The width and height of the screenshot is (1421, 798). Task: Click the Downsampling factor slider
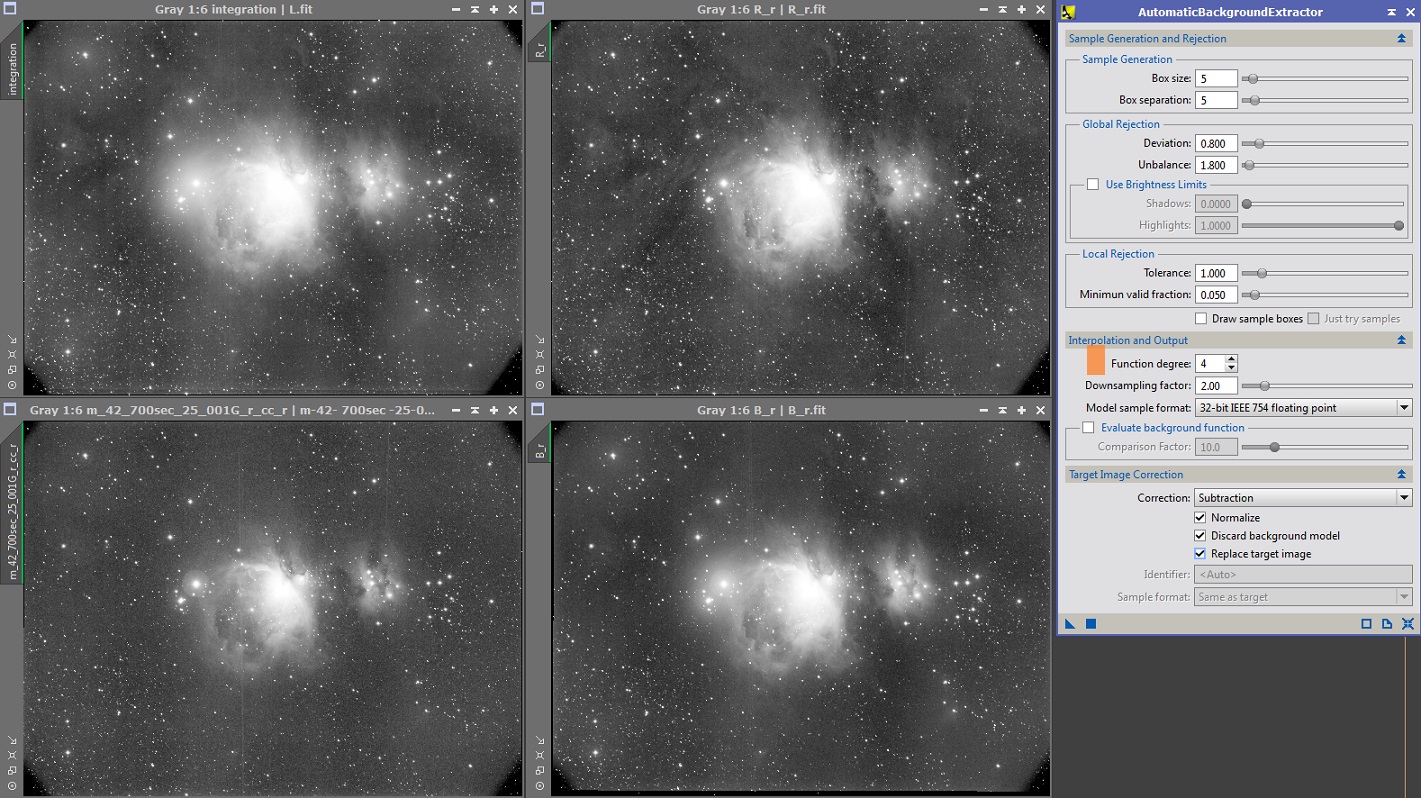(x=1325, y=386)
